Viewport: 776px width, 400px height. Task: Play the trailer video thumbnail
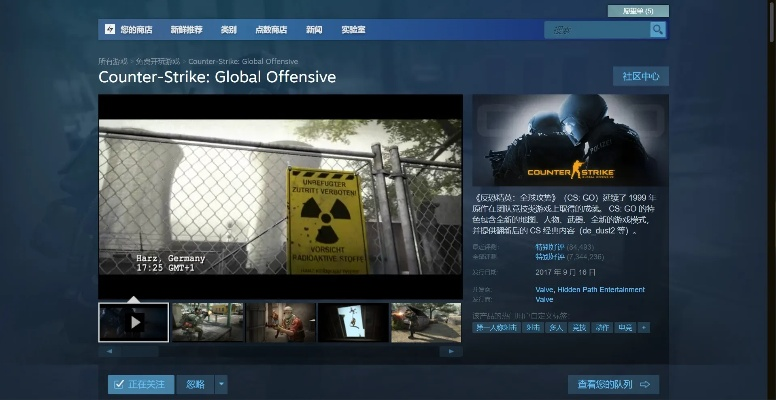click(134, 322)
